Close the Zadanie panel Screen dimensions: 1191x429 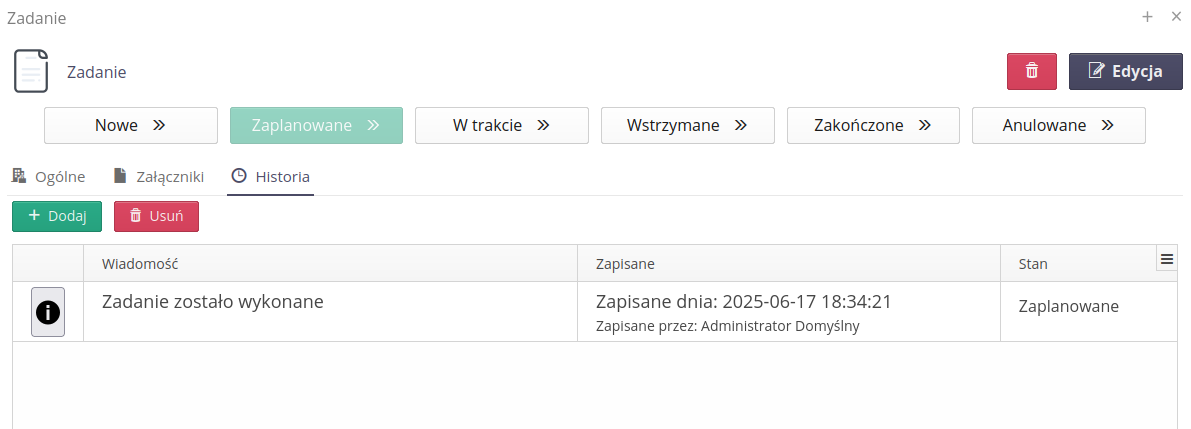[1176, 17]
